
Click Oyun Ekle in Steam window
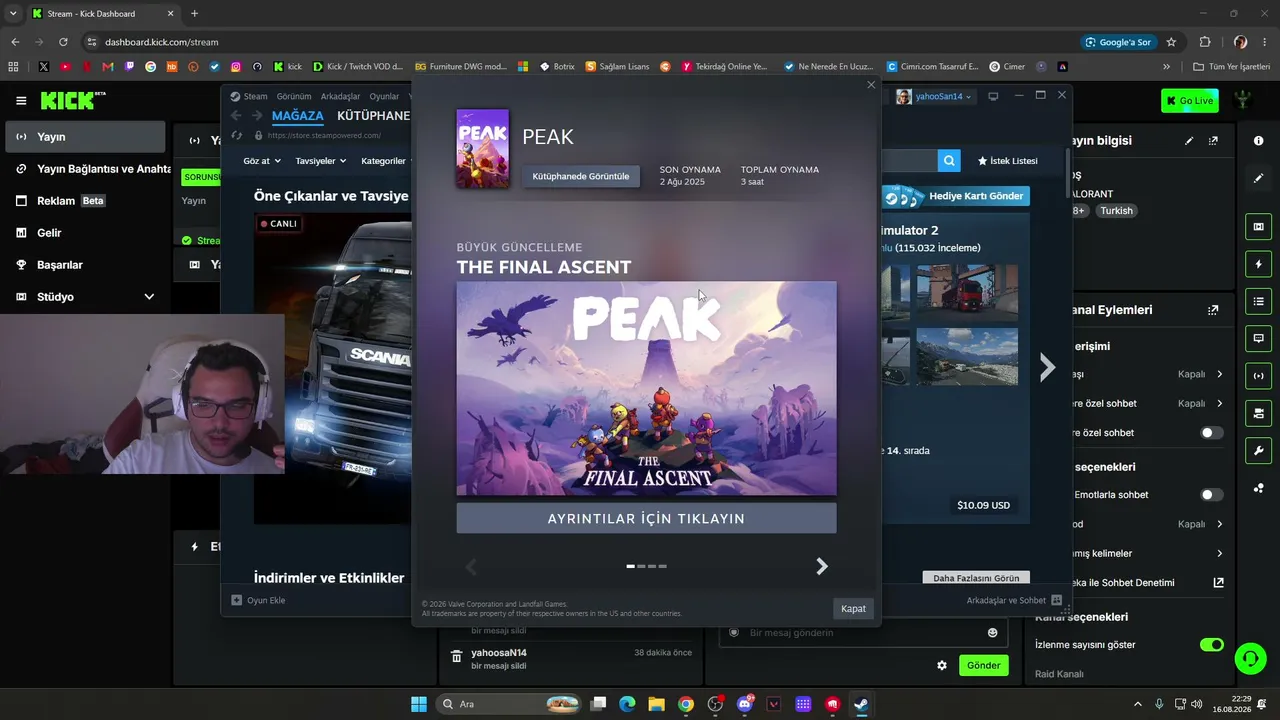259,600
